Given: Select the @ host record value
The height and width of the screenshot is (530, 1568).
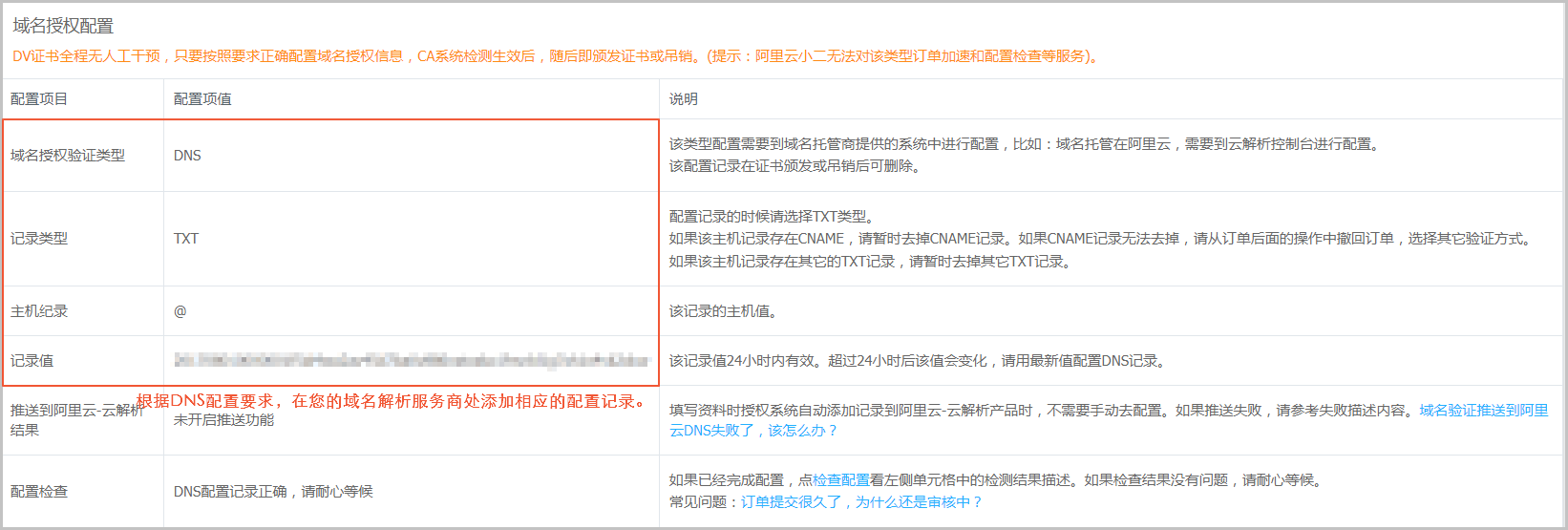Looking at the screenshot, I should 180,311.
